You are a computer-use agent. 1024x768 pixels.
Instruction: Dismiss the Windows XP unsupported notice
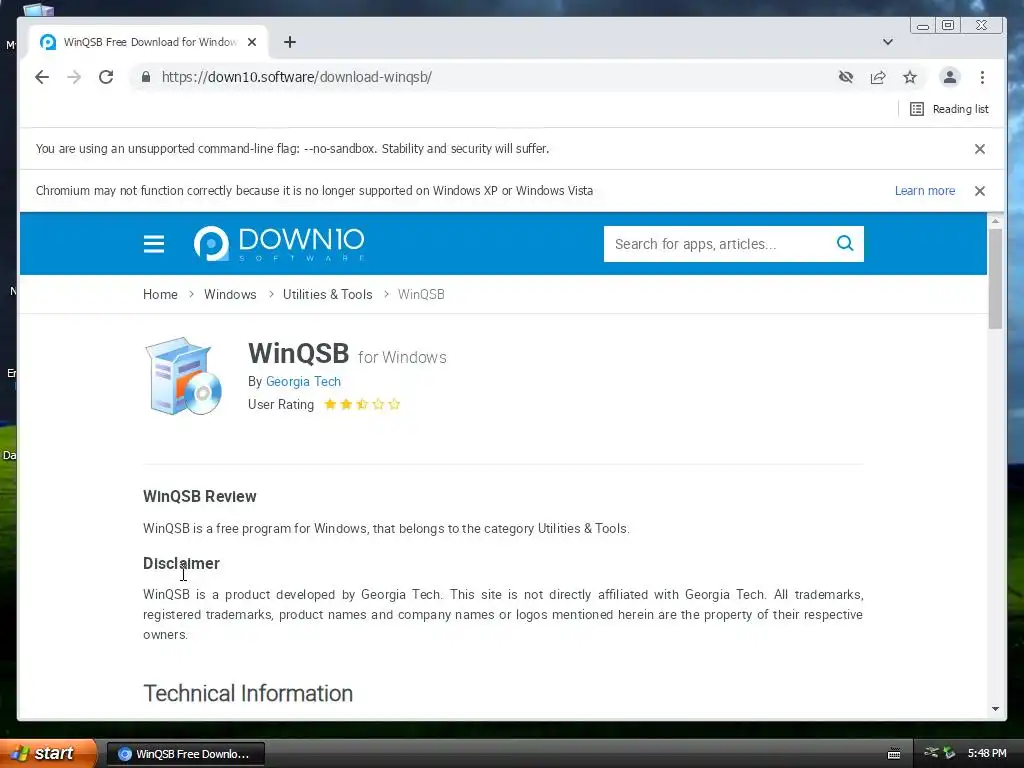(980, 191)
